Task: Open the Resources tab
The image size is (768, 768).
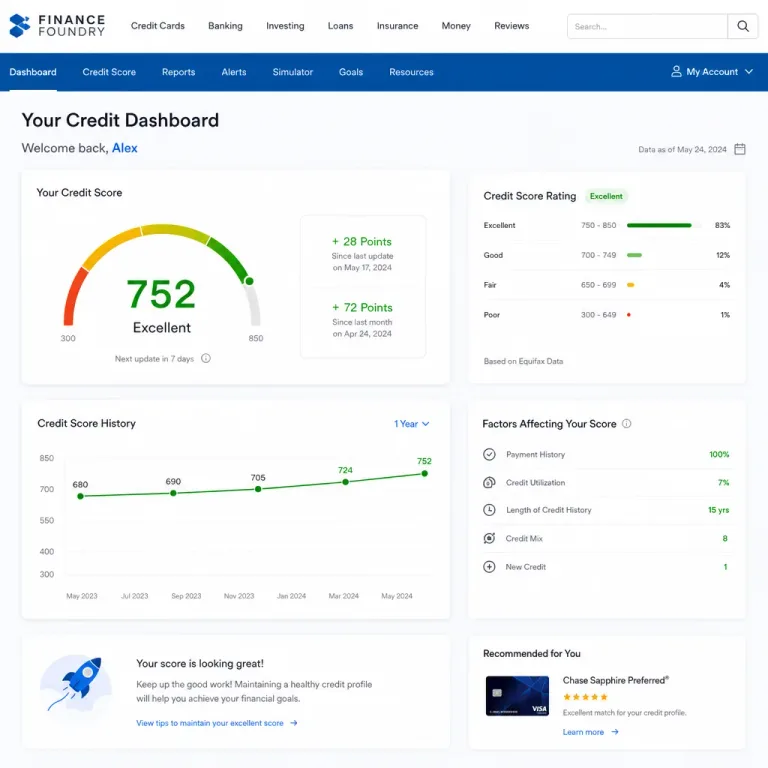Action: click(x=411, y=72)
